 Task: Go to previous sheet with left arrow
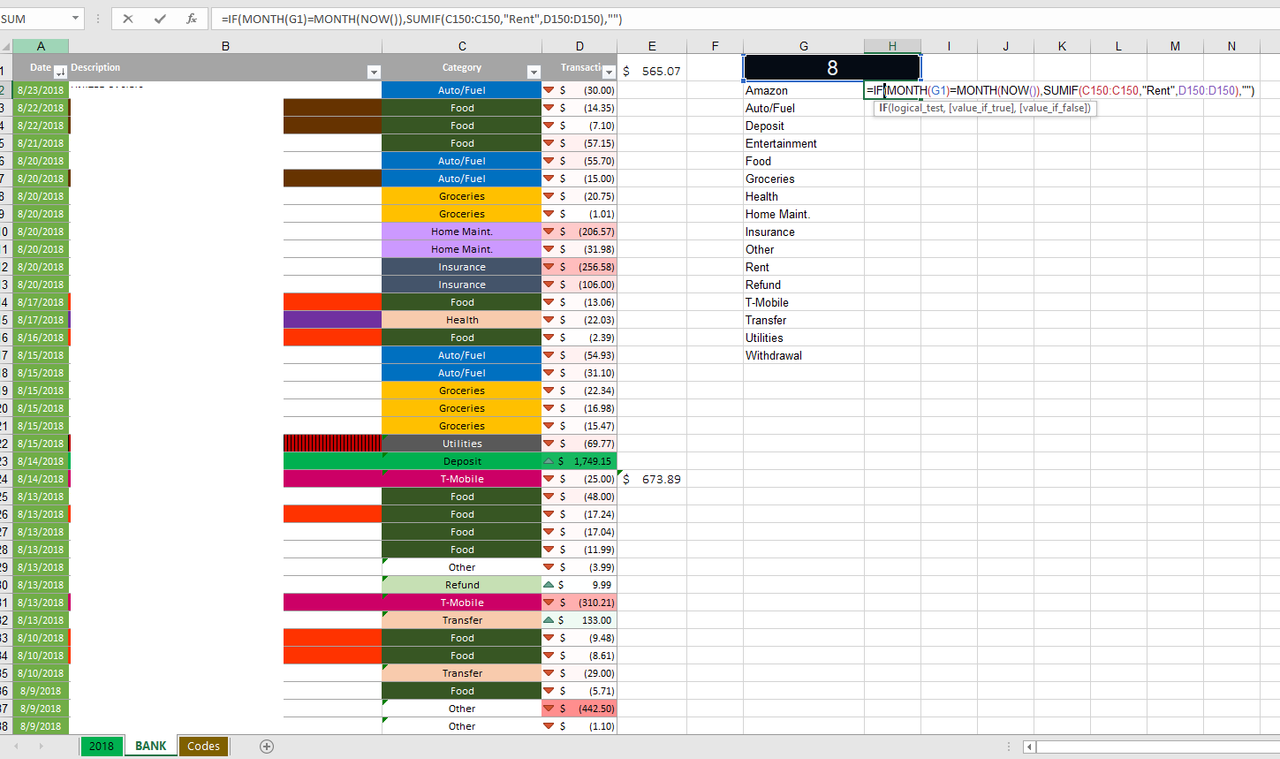pos(16,746)
